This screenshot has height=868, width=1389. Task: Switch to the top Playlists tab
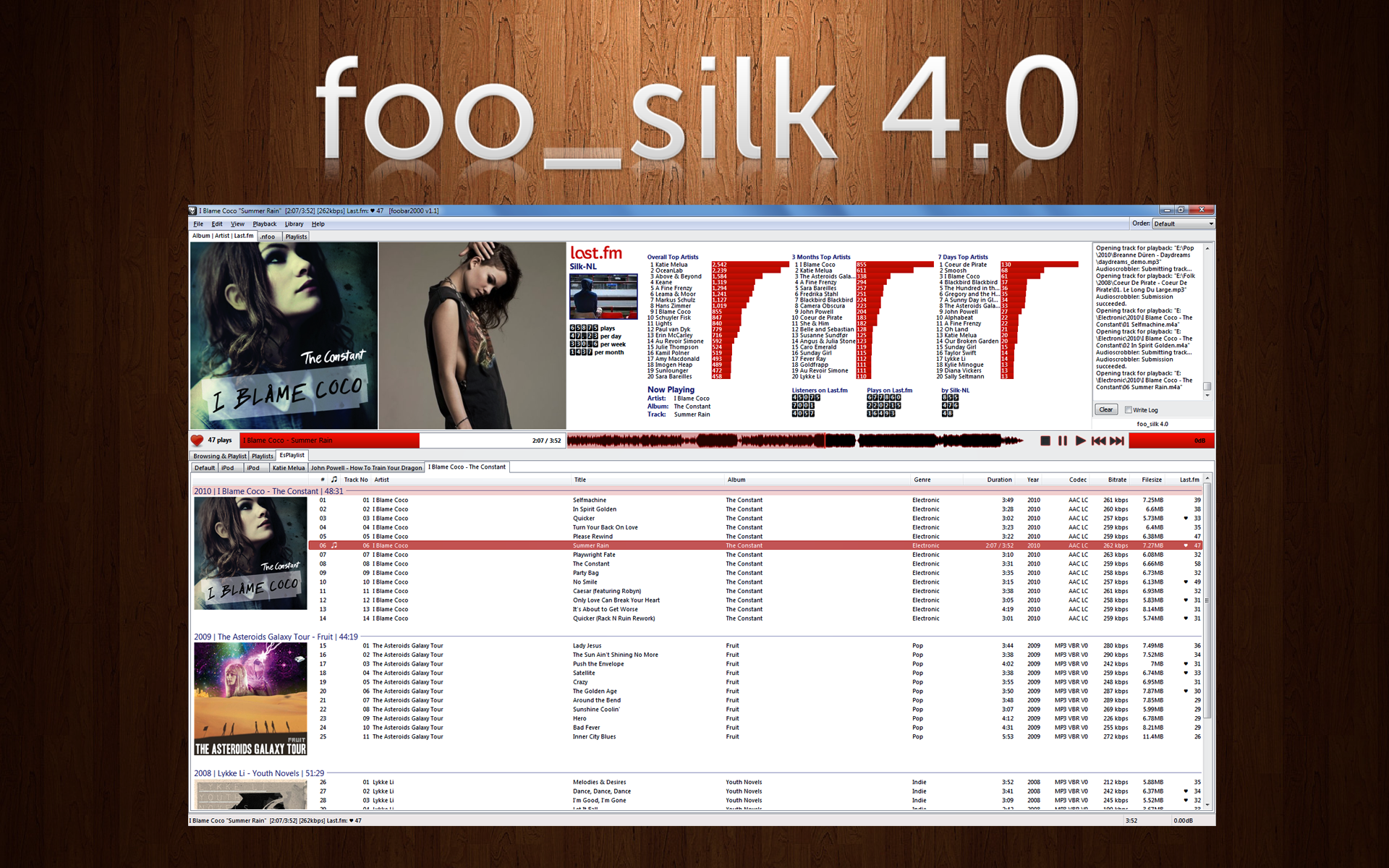coord(296,237)
